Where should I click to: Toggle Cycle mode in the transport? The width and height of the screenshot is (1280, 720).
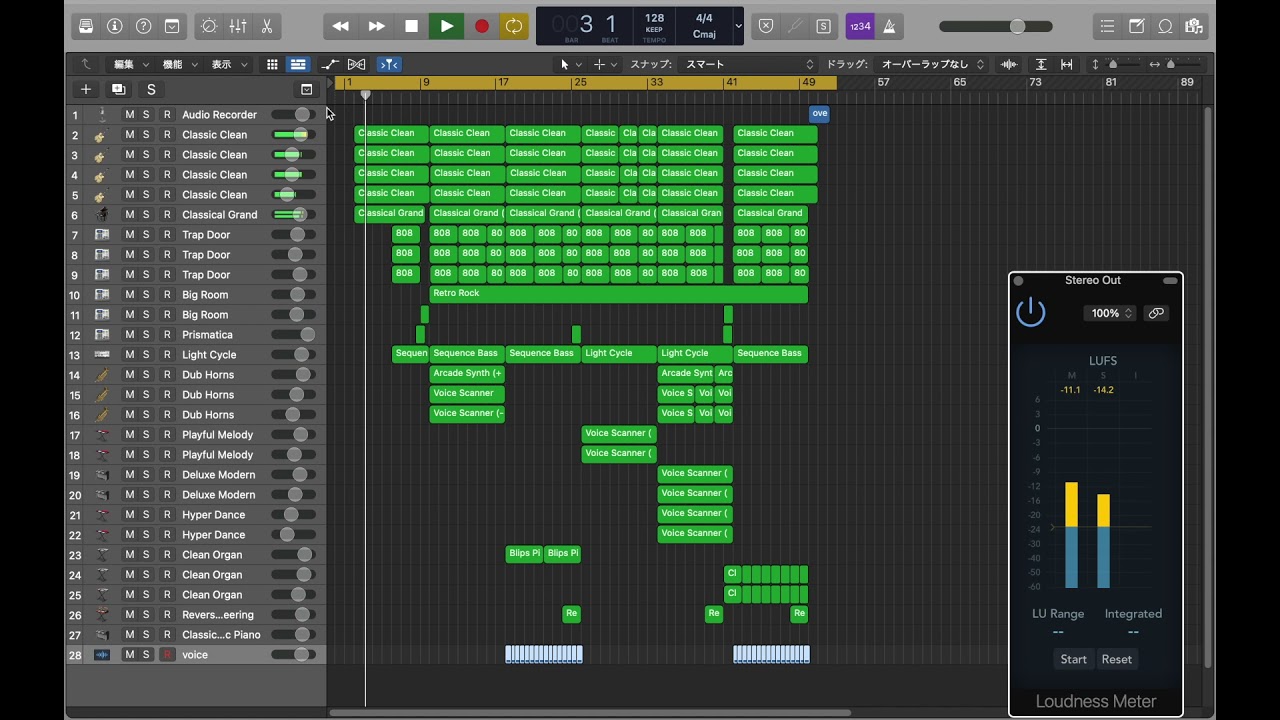pyautogui.click(x=514, y=26)
